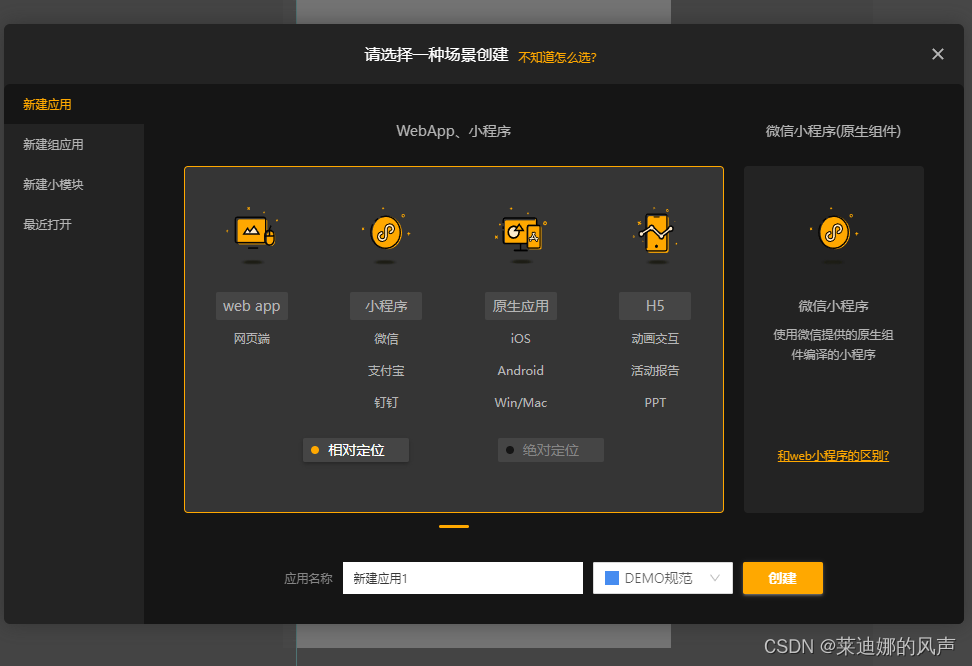
Task: Select the 微信小程序 title in the right card
Action: (833, 306)
